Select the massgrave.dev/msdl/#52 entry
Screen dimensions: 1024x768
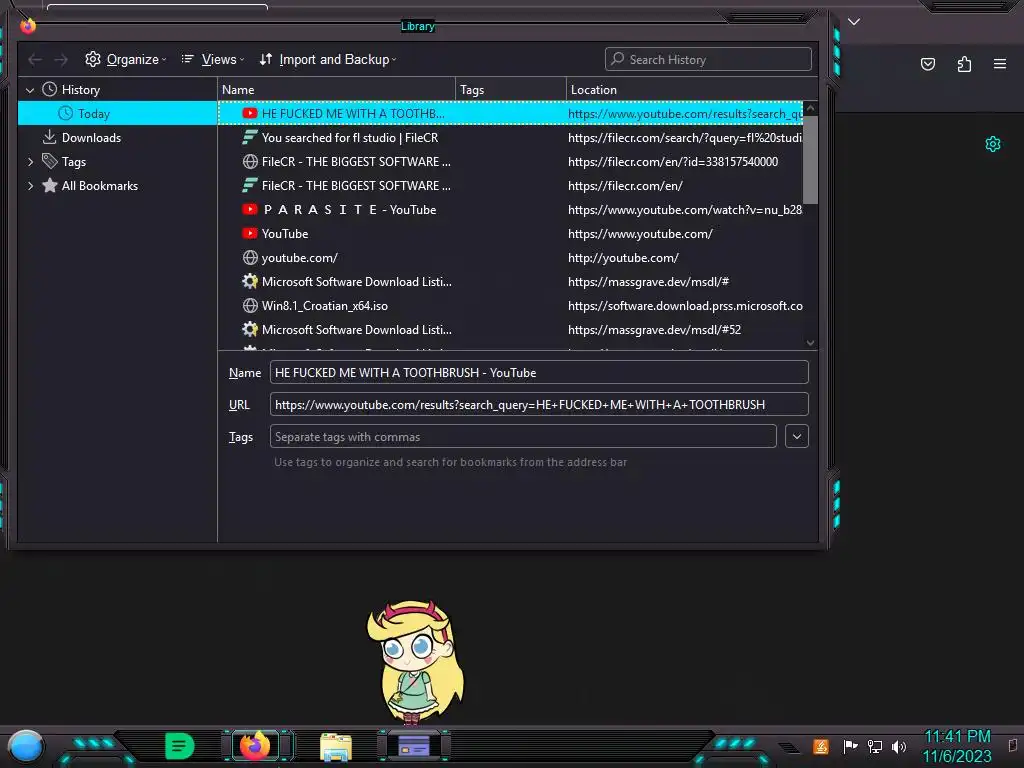pos(511,330)
